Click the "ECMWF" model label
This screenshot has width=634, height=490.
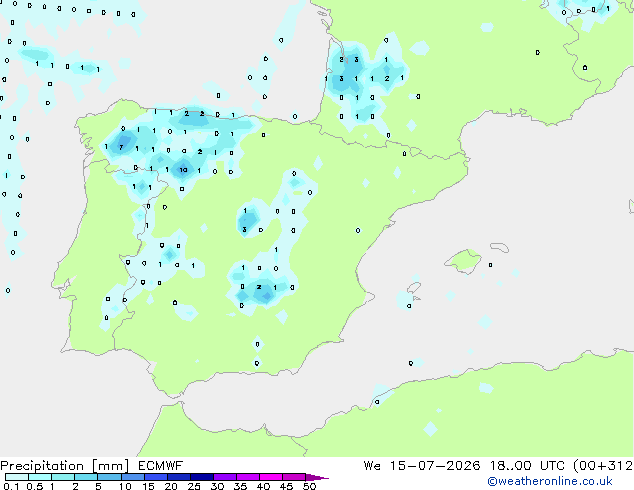coord(161,466)
